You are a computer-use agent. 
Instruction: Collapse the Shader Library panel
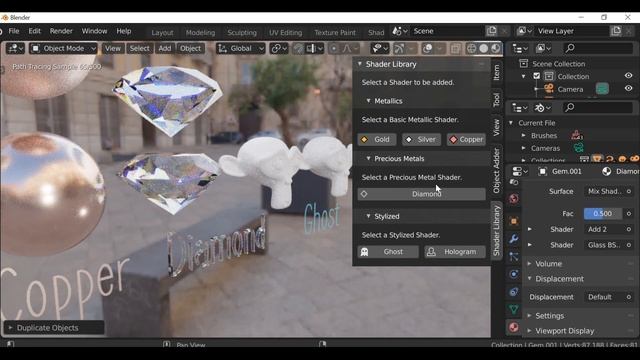point(360,64)
